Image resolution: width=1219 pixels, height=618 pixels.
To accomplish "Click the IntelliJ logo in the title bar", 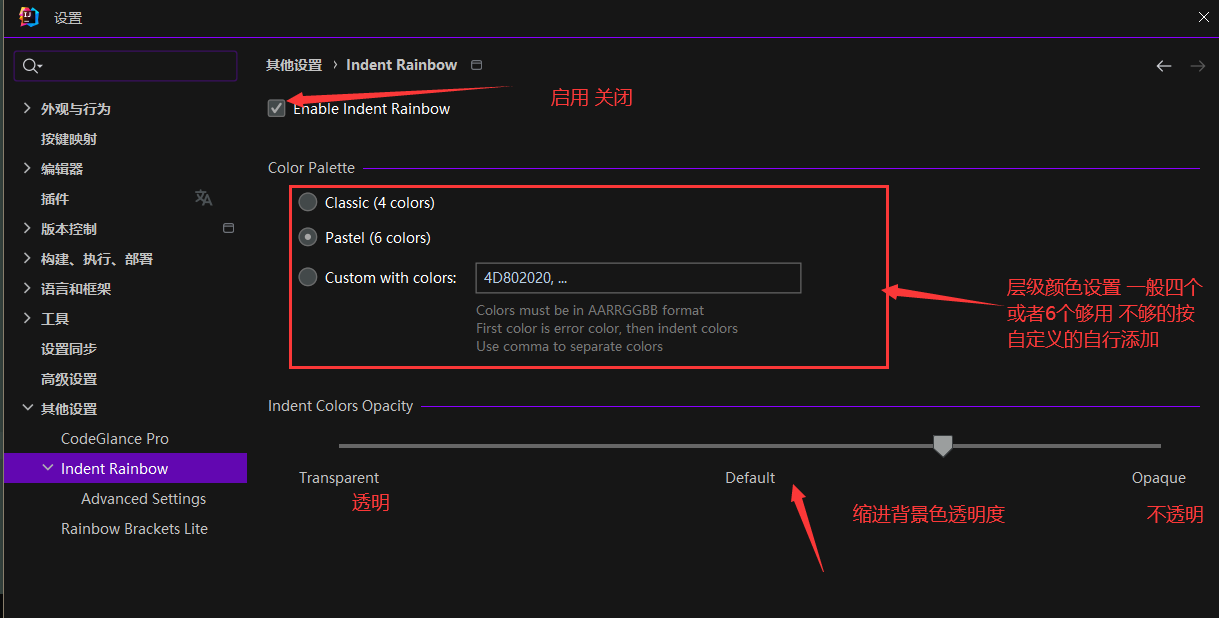I will click(x=29, y=17).
